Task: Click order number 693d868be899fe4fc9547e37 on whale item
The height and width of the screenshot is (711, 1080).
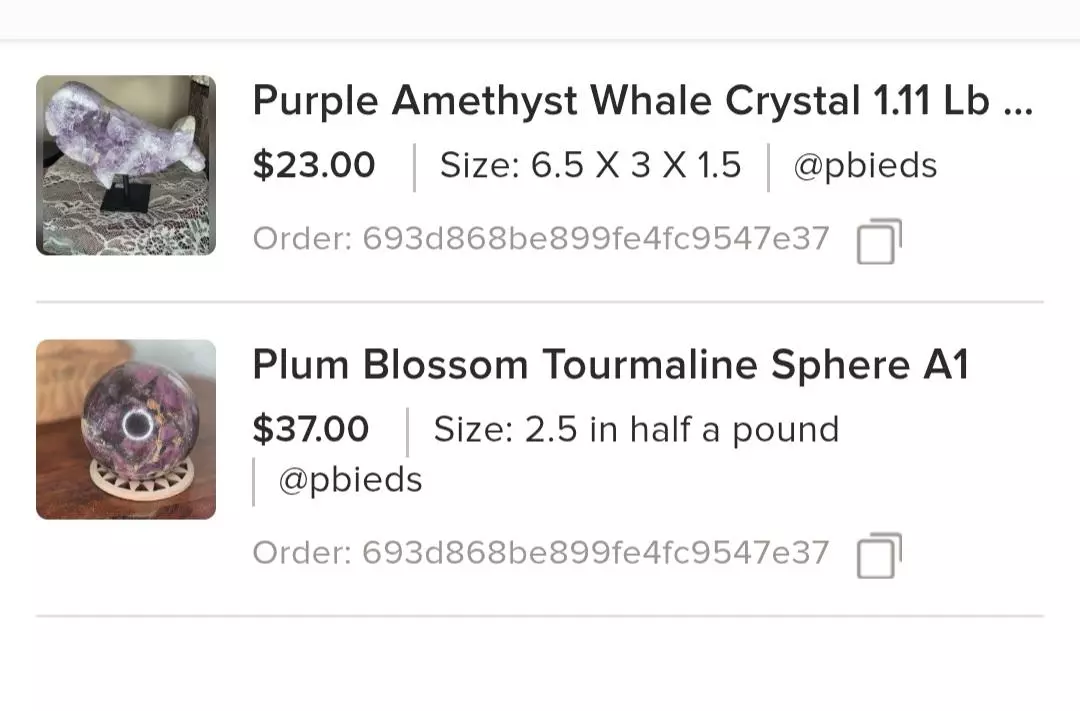Action: pyautogui.click(x=540, y=238)
